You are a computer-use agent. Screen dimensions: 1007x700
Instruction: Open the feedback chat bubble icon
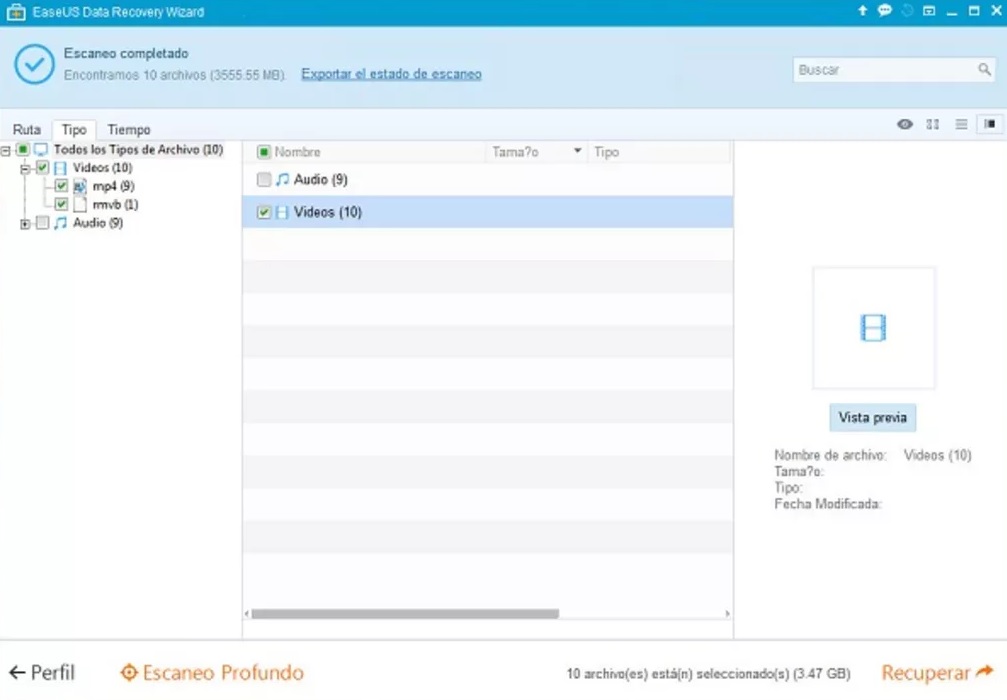click(x=885, y=10)
